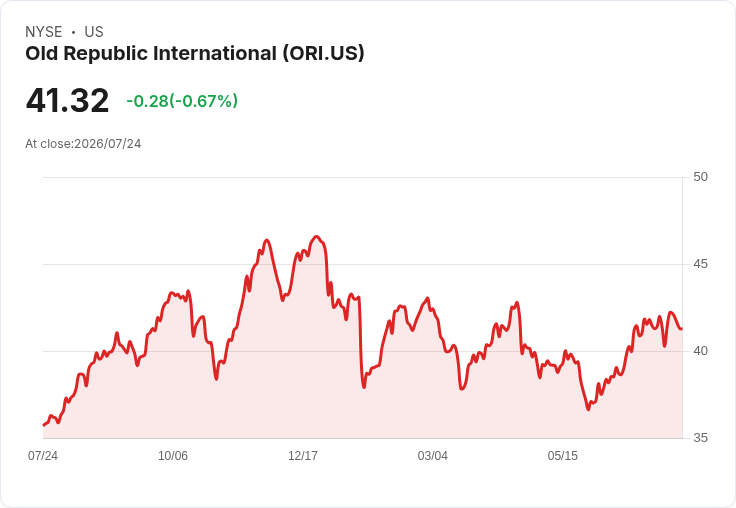Click the chart line's final point at right edge
736x508 pixels.
(681, 329)
